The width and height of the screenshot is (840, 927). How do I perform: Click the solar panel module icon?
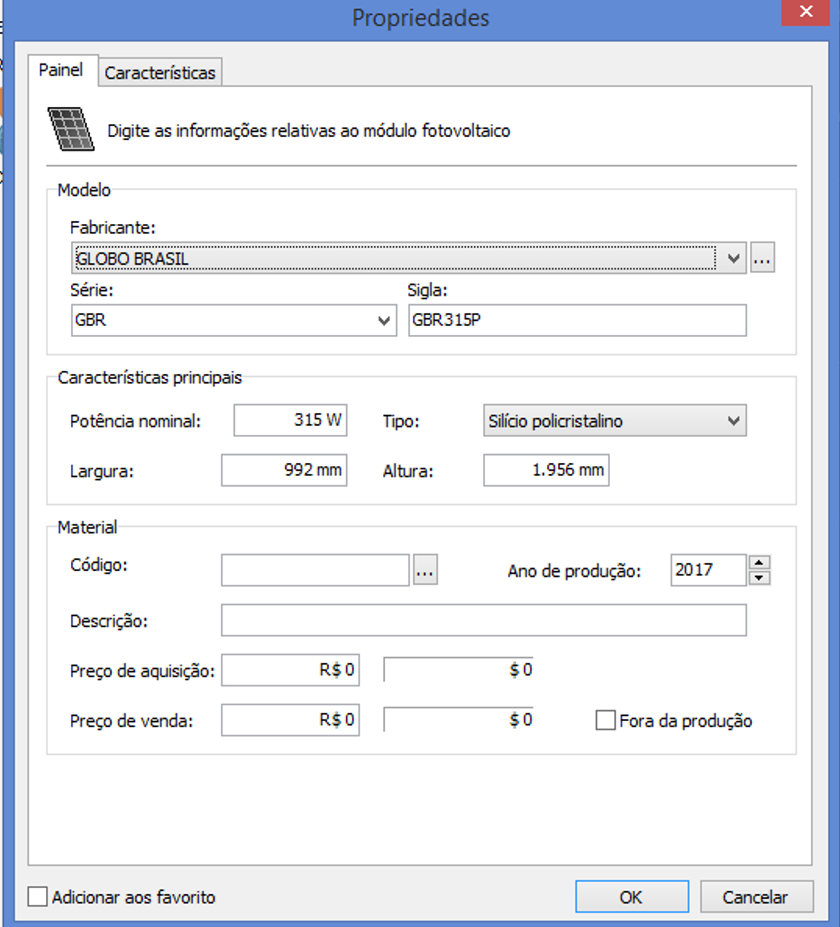72,129
